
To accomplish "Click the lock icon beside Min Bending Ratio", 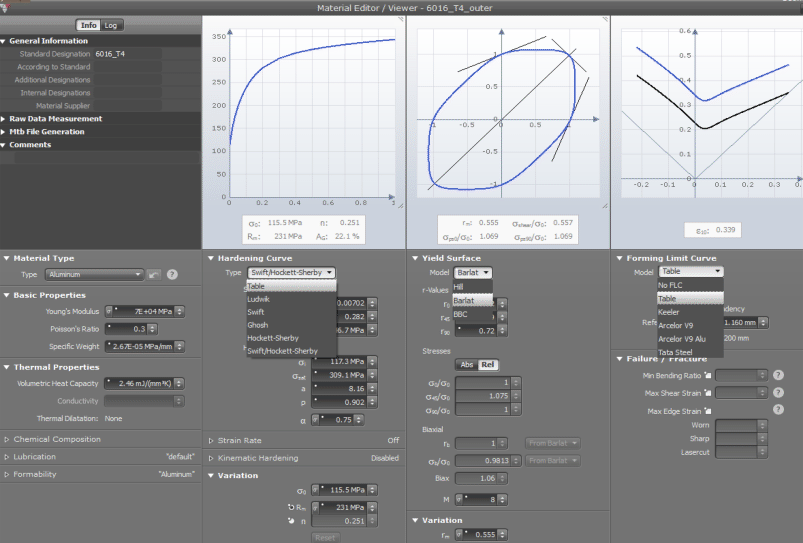I will pos(708,376).
